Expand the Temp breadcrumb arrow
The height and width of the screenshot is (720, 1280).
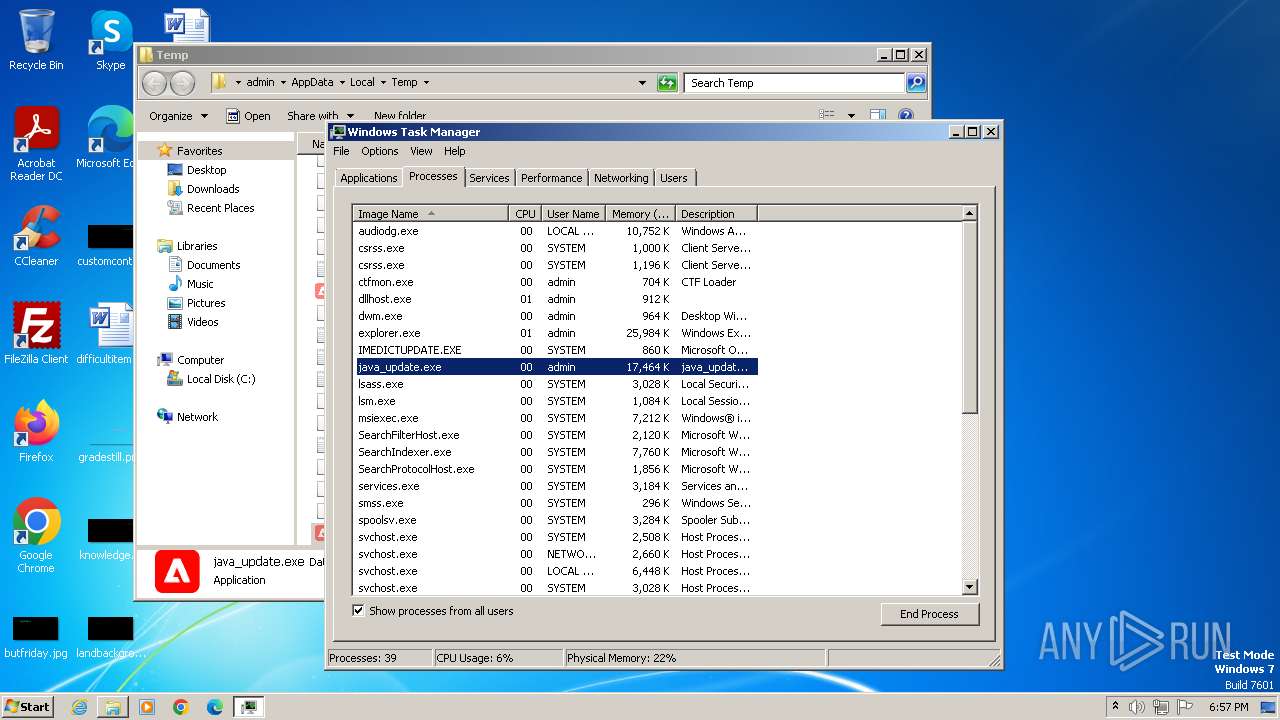(426, 83)
